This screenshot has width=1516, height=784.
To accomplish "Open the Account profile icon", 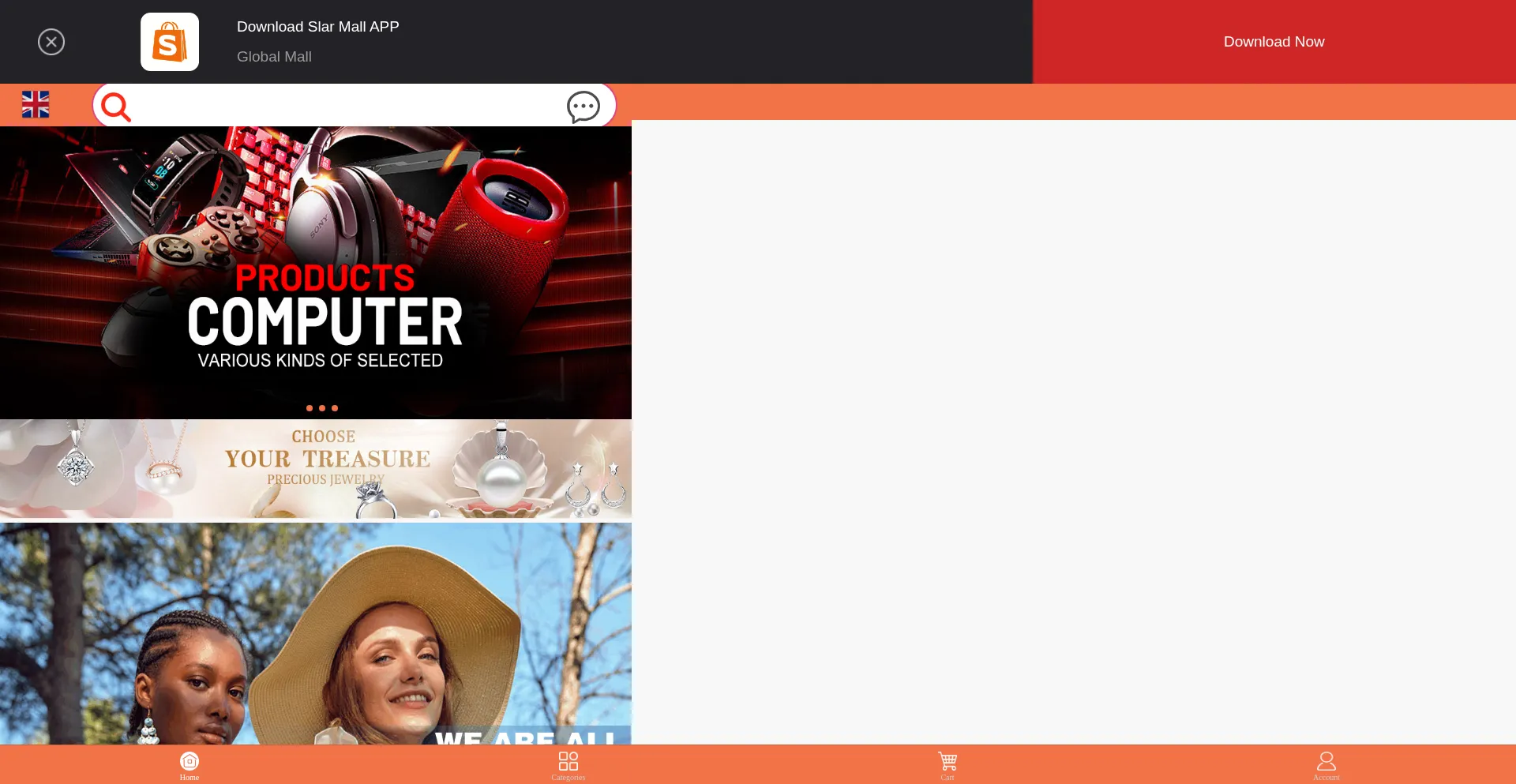I will (1326, 764).
